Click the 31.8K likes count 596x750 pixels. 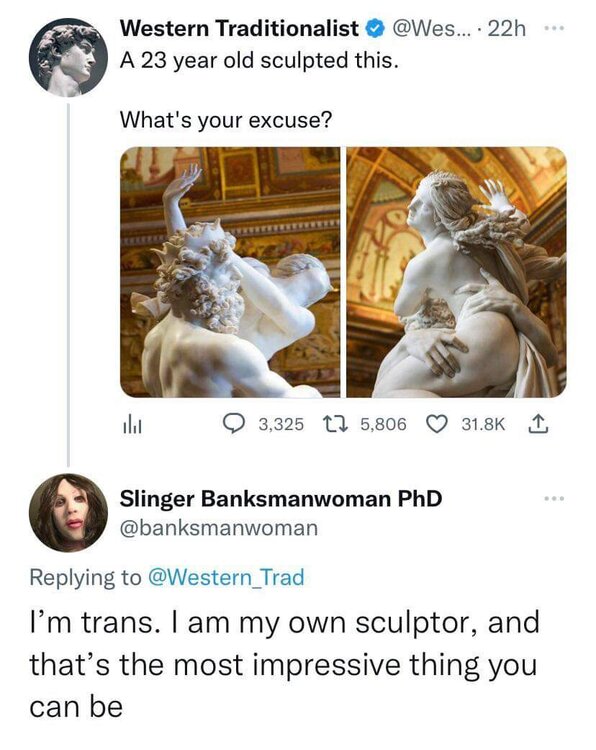[483, 424]
